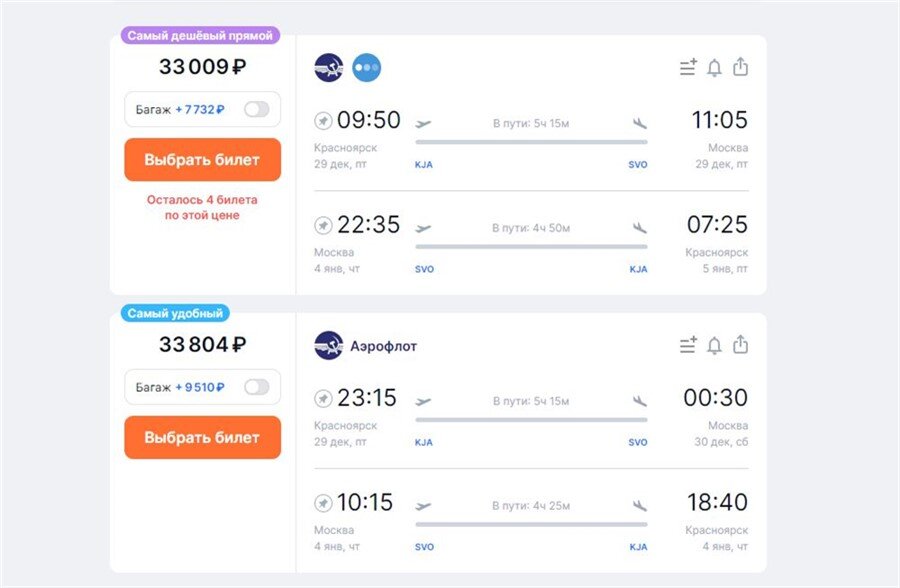Click the 09:50 flight route progress line
The width and height of the screenshot is (900, 588).
[x=530, y=142]
